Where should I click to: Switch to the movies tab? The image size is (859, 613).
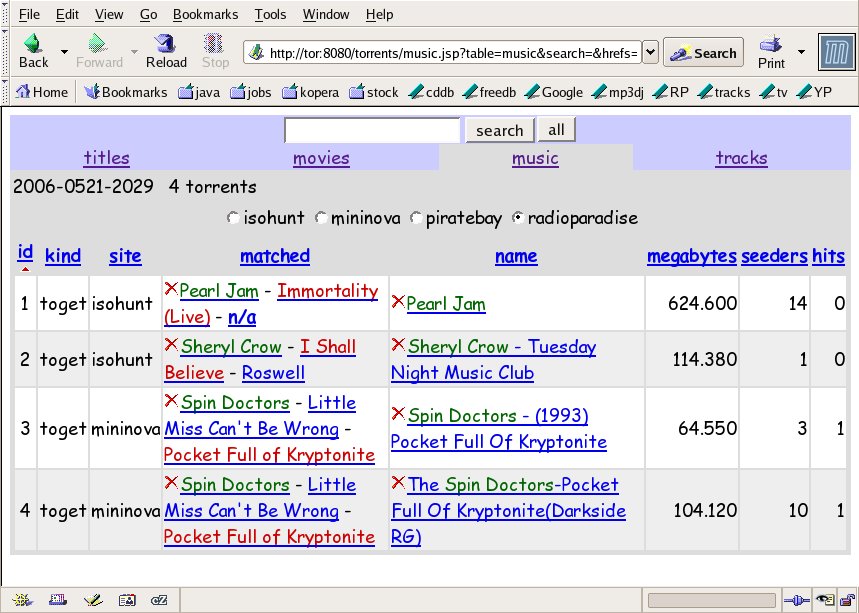tap(321, 158)
